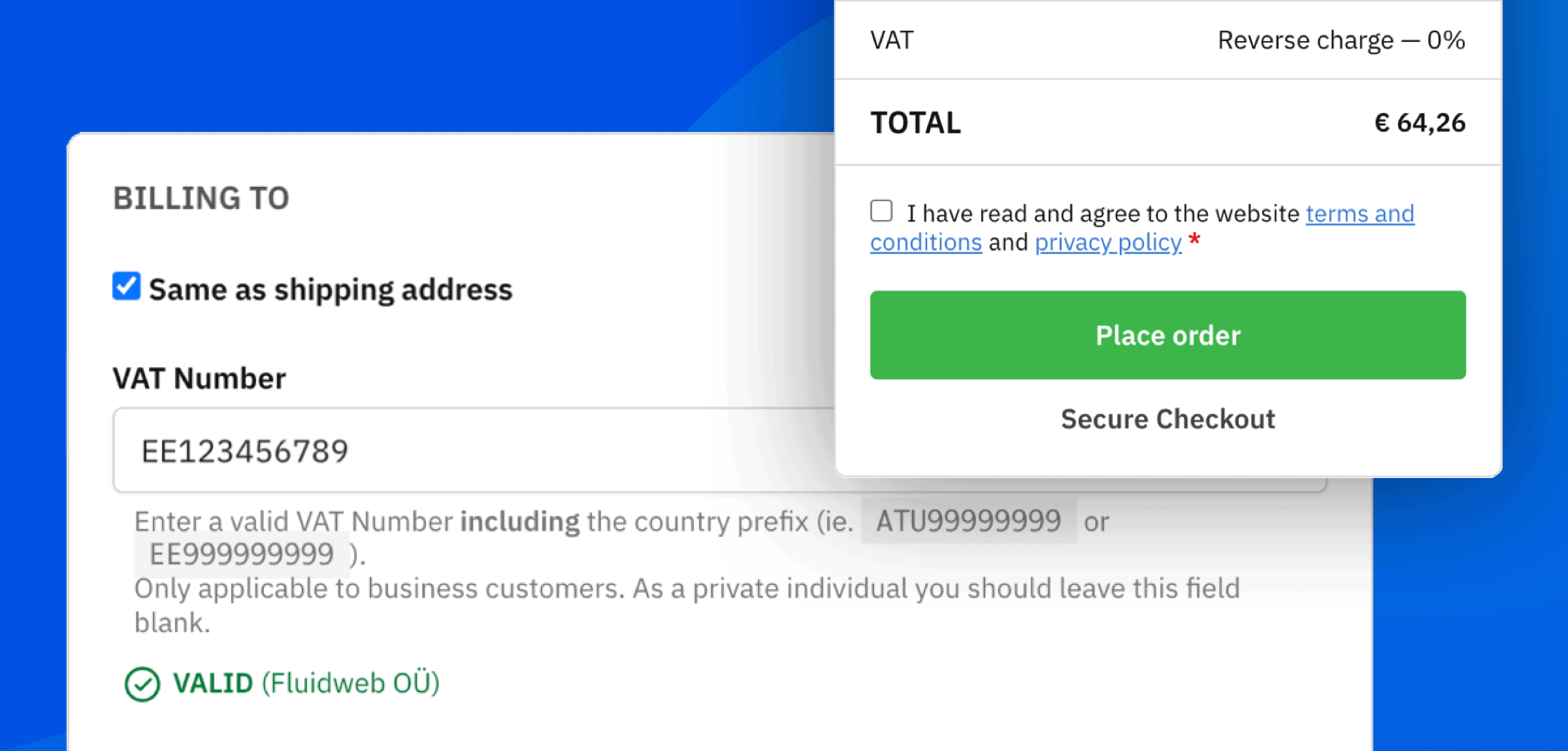Click the Secure Checkout label

pos(1167,419)
